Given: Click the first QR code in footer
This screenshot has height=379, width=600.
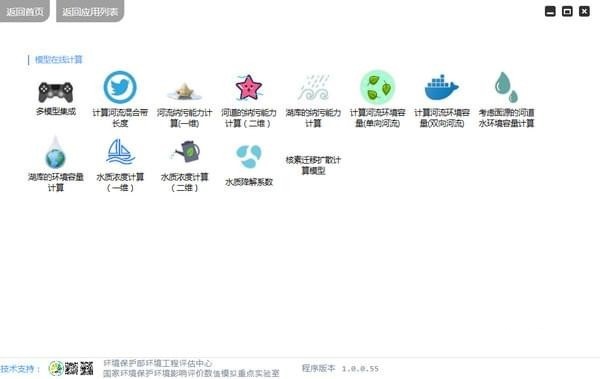Looking at the screenshot, I should (x=72, y=368).
